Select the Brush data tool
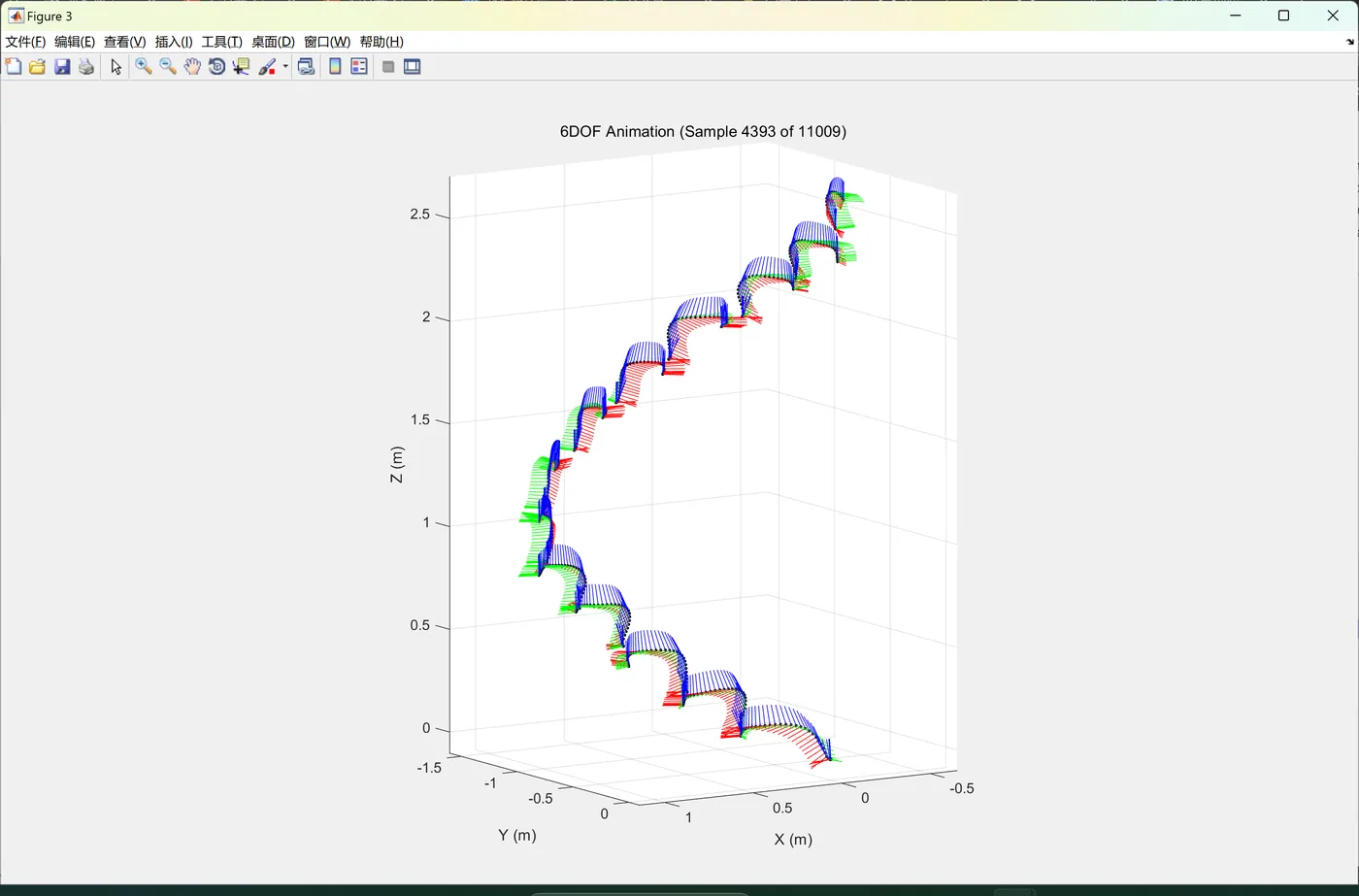Viewport: 1359px width, 896px height. point(267,66)
